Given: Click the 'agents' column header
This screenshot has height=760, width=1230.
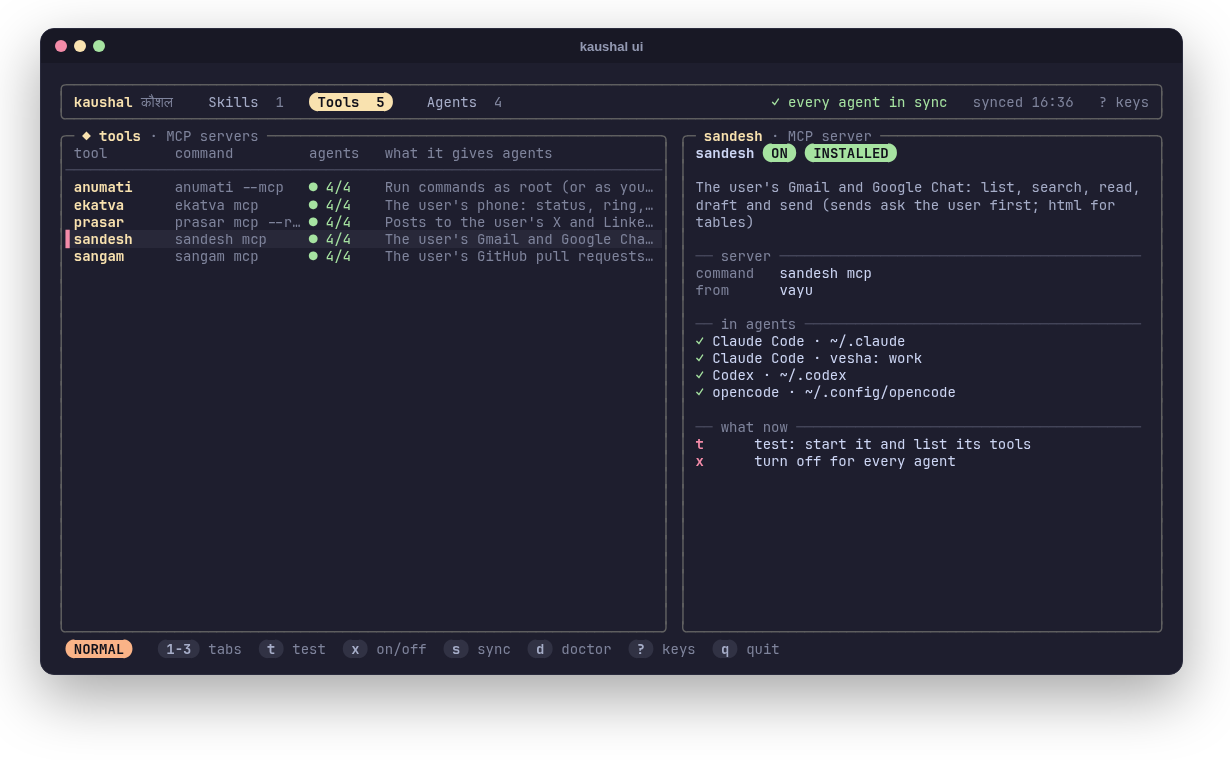Looking at the screenshot, I should [x=334, y=153].
